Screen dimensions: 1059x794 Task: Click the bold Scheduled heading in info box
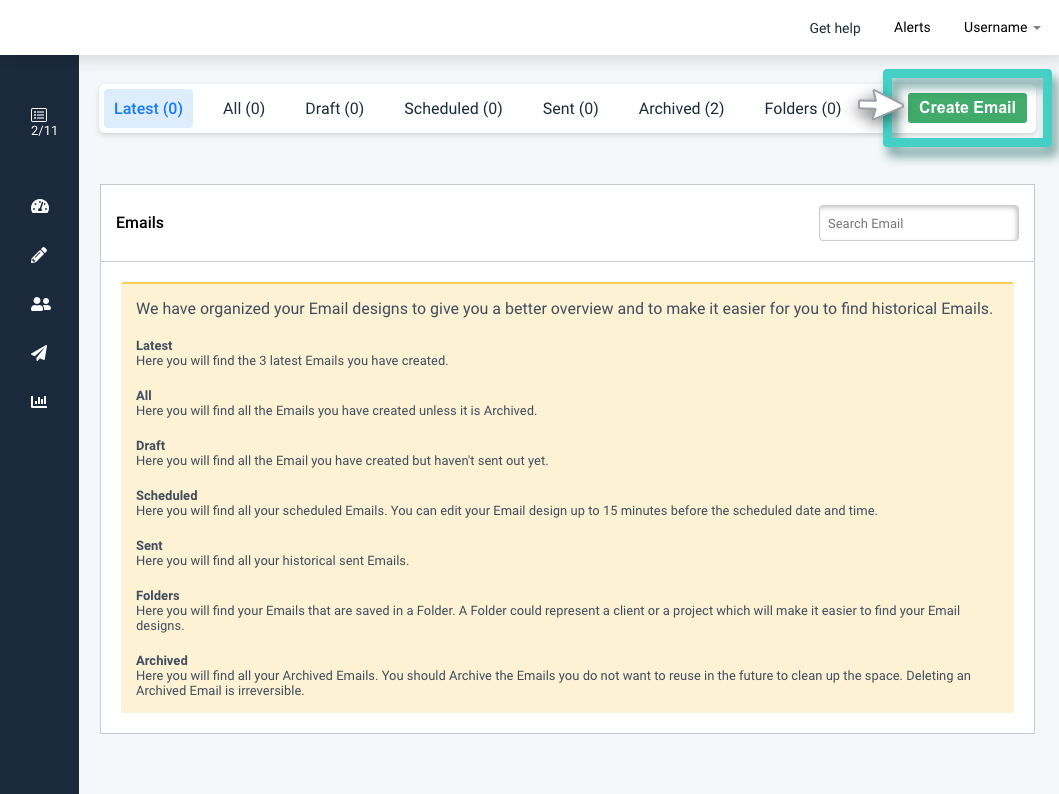[167, 496]
